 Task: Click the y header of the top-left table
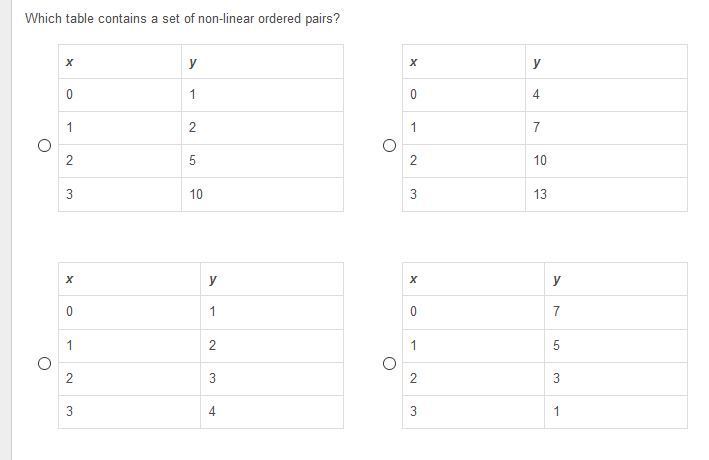pos(192,62)
